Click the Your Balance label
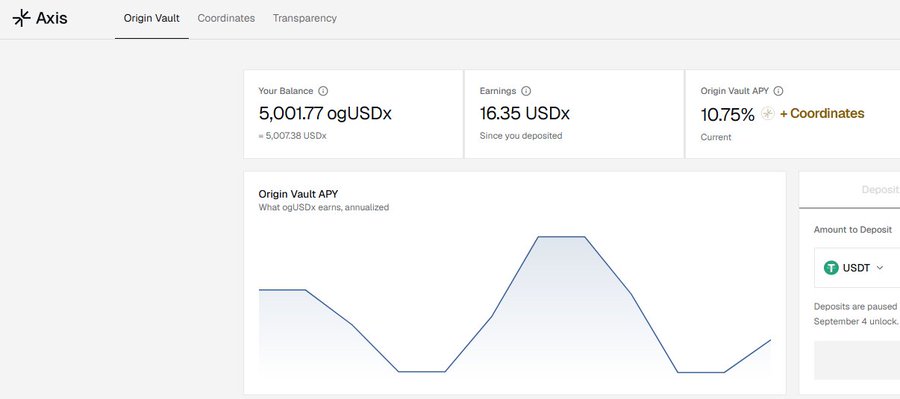900x399 pixels. 286,91
